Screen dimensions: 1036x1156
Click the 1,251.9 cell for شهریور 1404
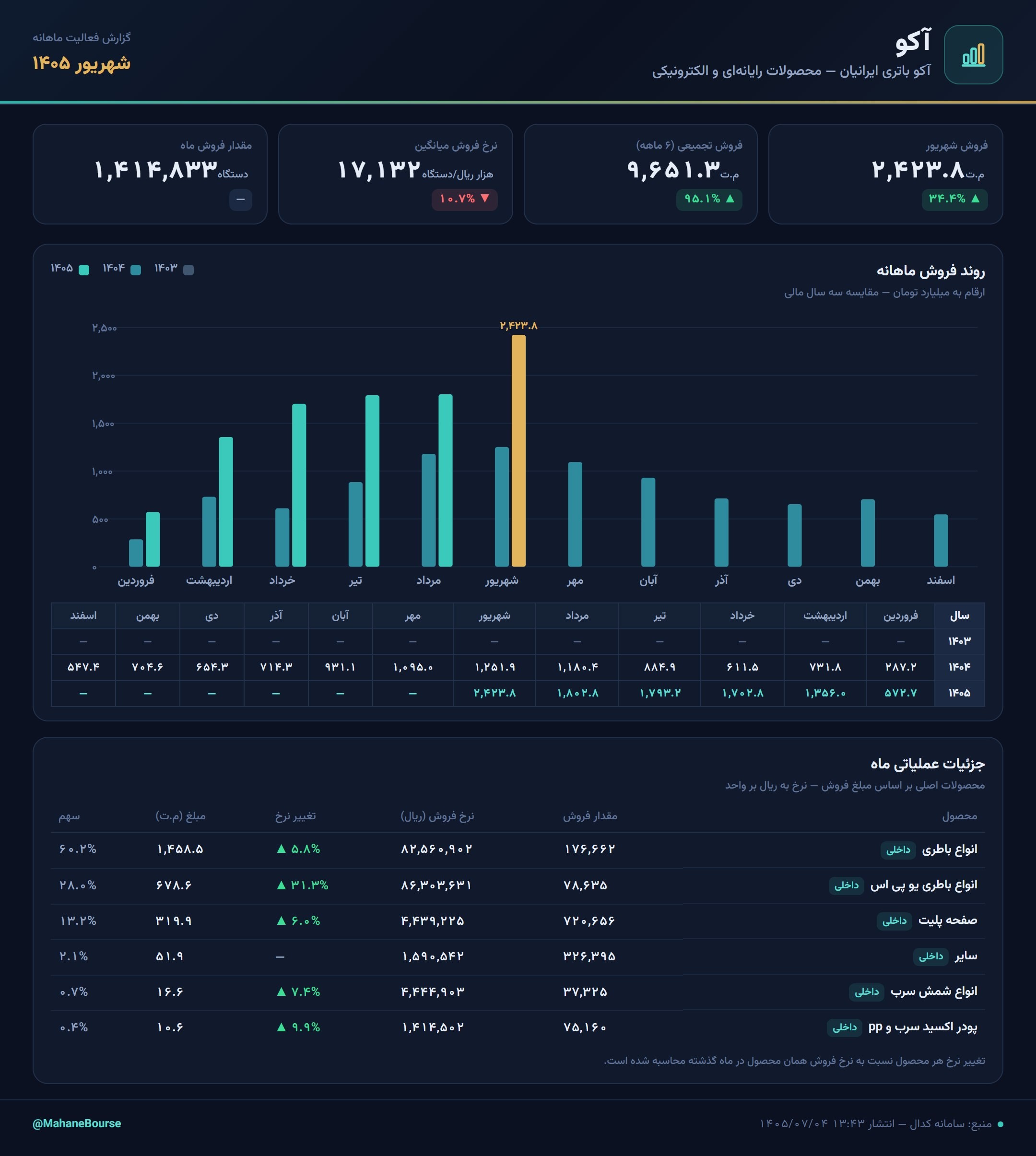[x=494, y=667]
